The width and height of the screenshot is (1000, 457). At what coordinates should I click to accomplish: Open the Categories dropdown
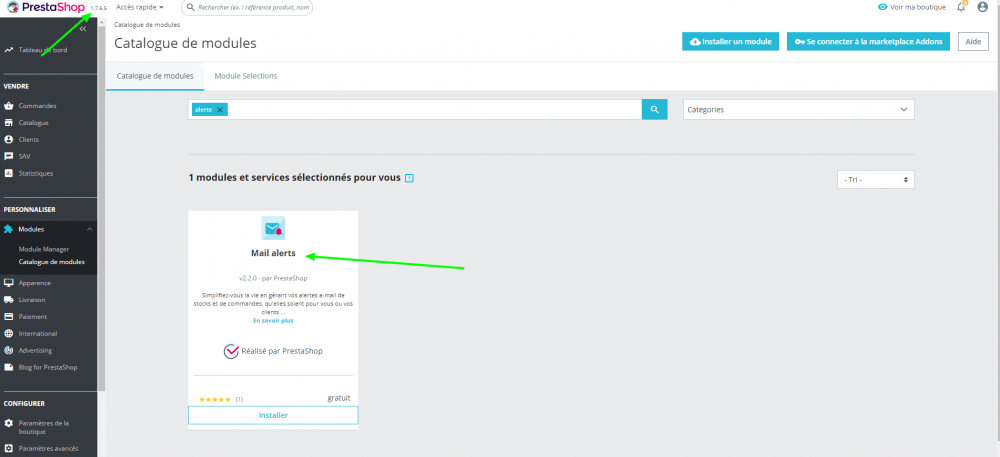point(798,110)
